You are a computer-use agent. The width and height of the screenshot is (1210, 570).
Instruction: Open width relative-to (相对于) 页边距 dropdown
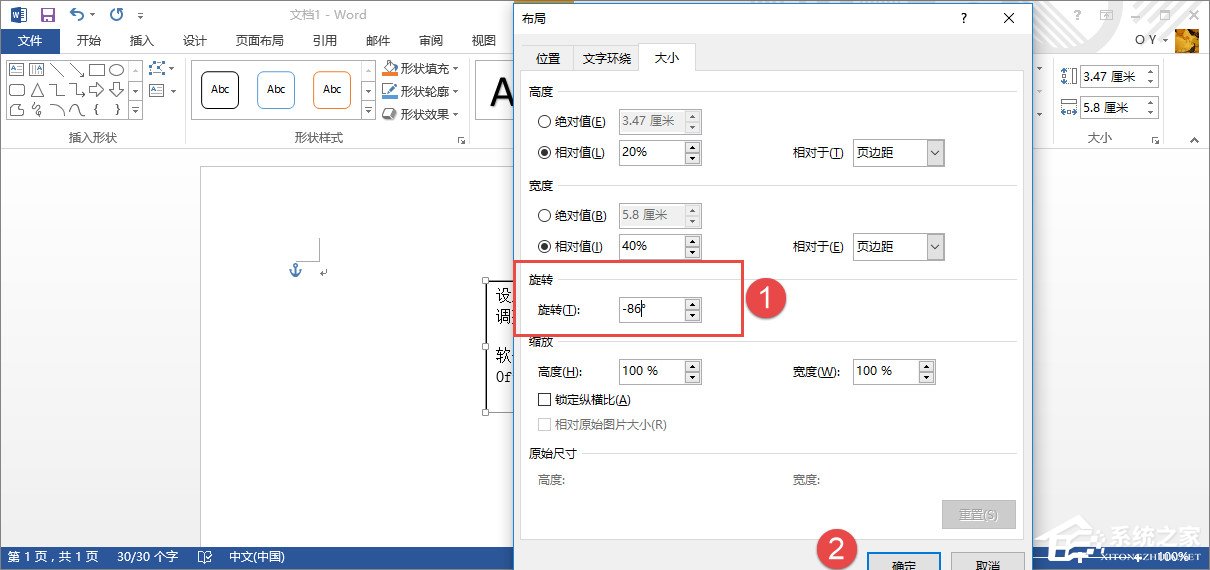(935, 246)
